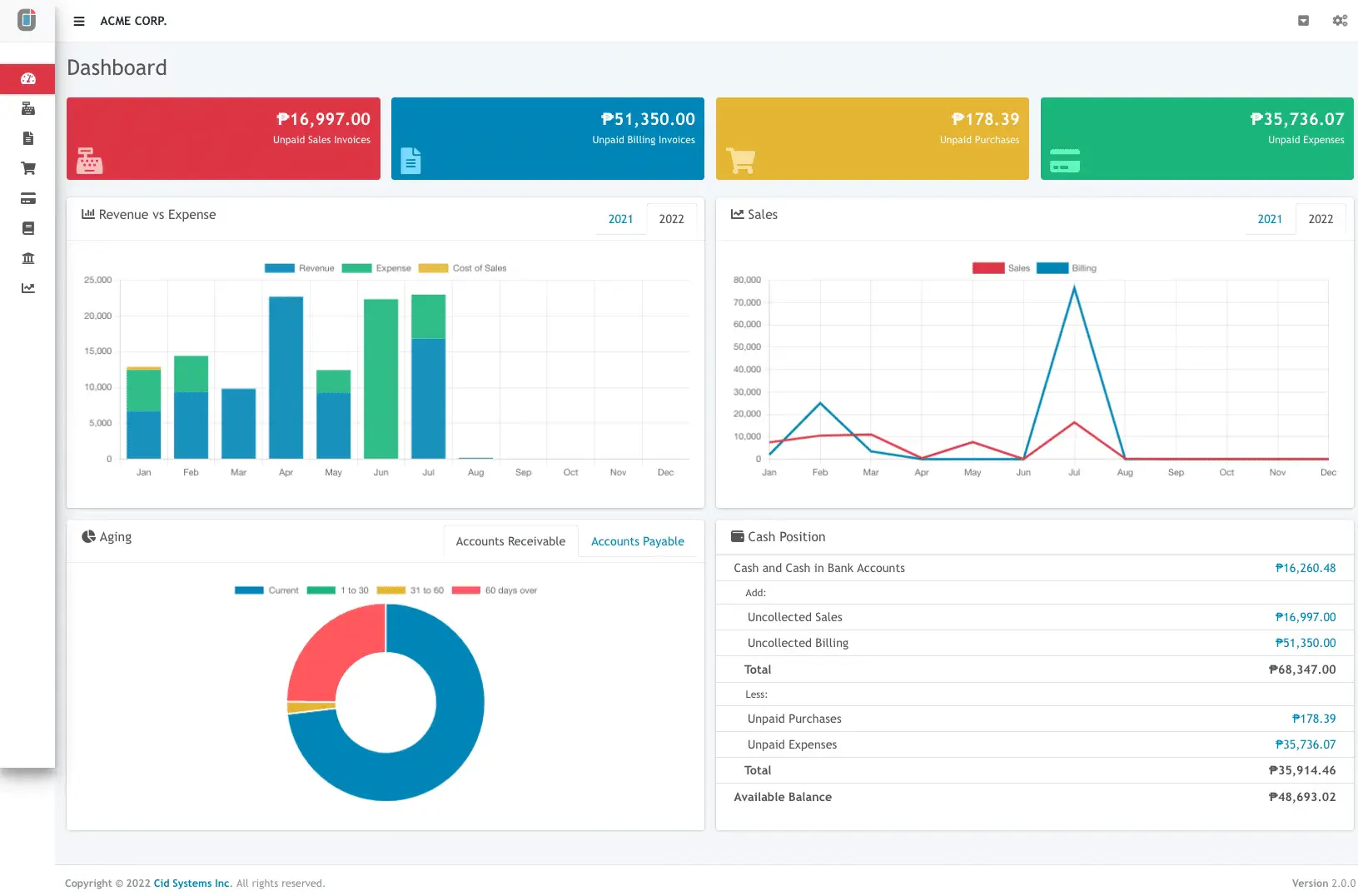Toggle Cost of Sales legend item
The image size is (1358, 896).
tap(462, 268)
